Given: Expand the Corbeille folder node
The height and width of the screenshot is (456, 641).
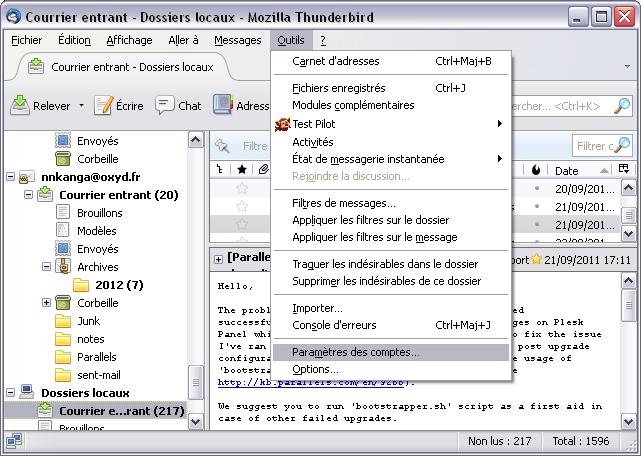Looking at the screenshot, I should 46,303.
